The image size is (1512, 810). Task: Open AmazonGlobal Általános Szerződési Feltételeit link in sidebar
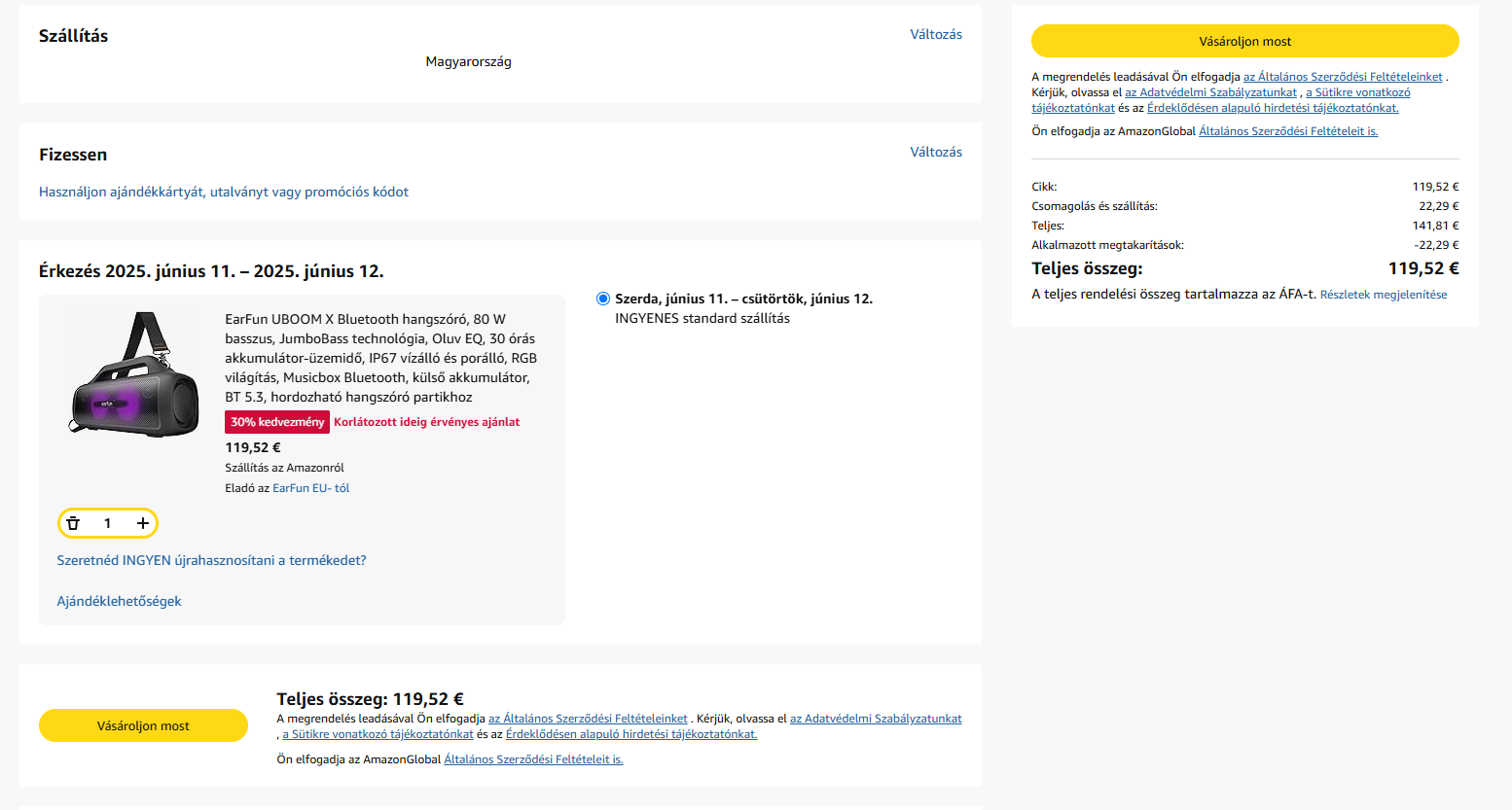pos(1288,131)
